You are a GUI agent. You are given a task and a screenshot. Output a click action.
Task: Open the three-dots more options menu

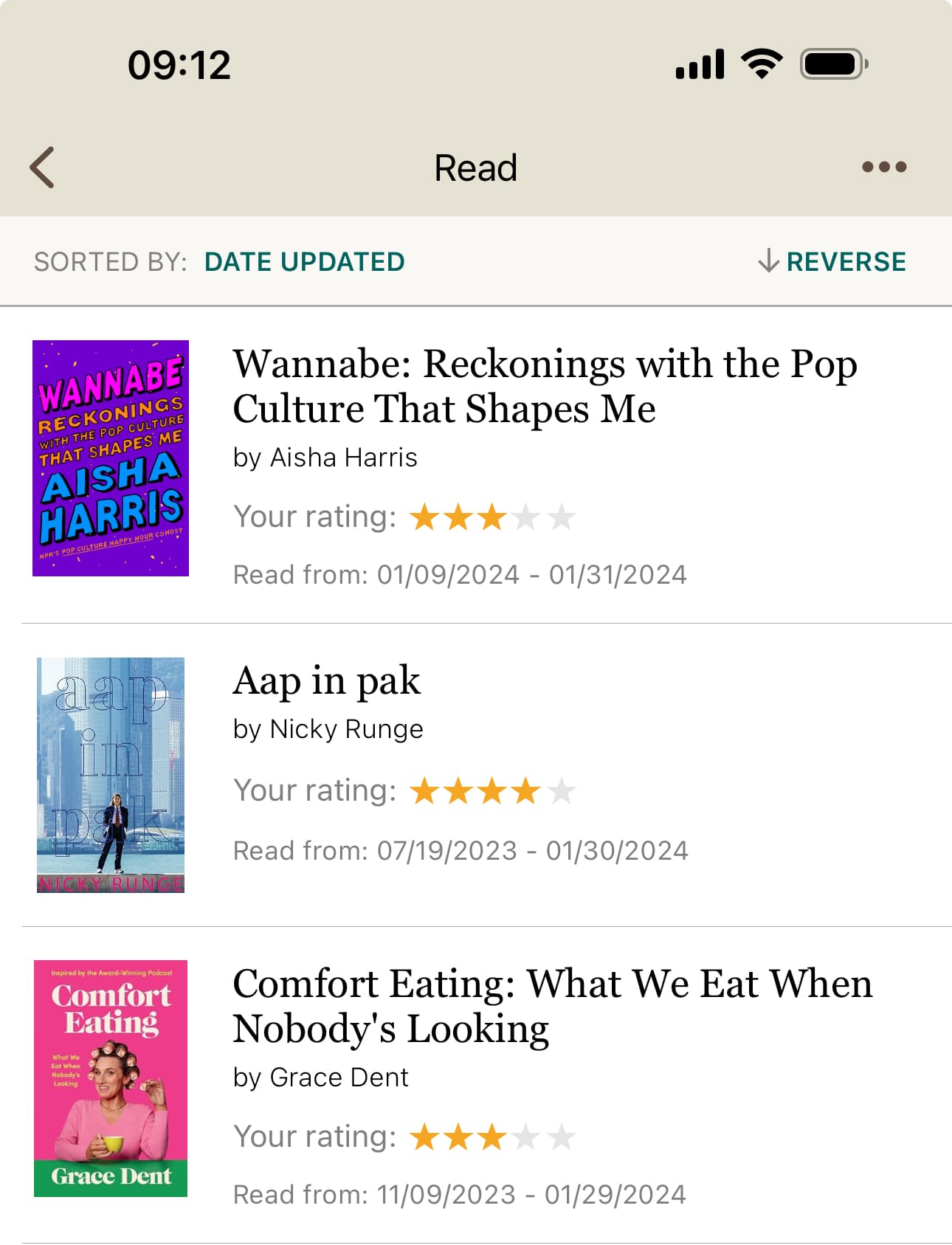[x=884, y=168]
